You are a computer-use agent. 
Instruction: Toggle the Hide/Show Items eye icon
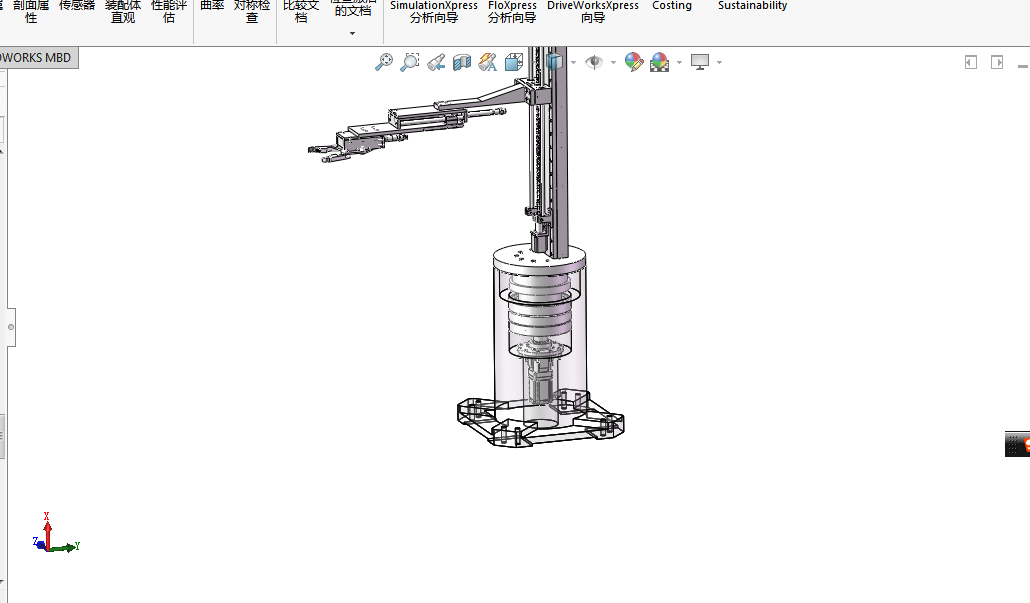pos(594,62)
